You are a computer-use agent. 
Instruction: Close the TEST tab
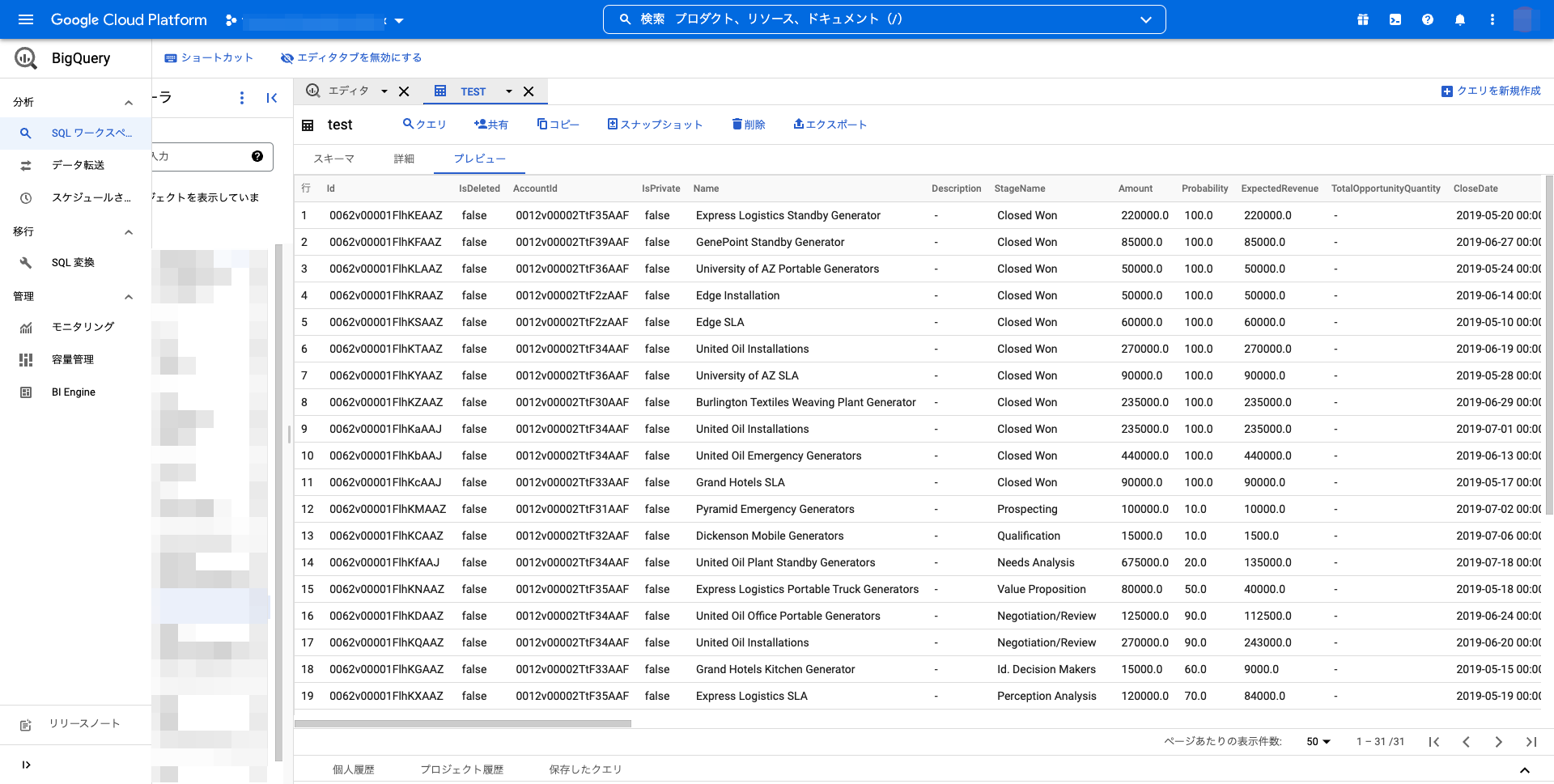click(529, 91)
